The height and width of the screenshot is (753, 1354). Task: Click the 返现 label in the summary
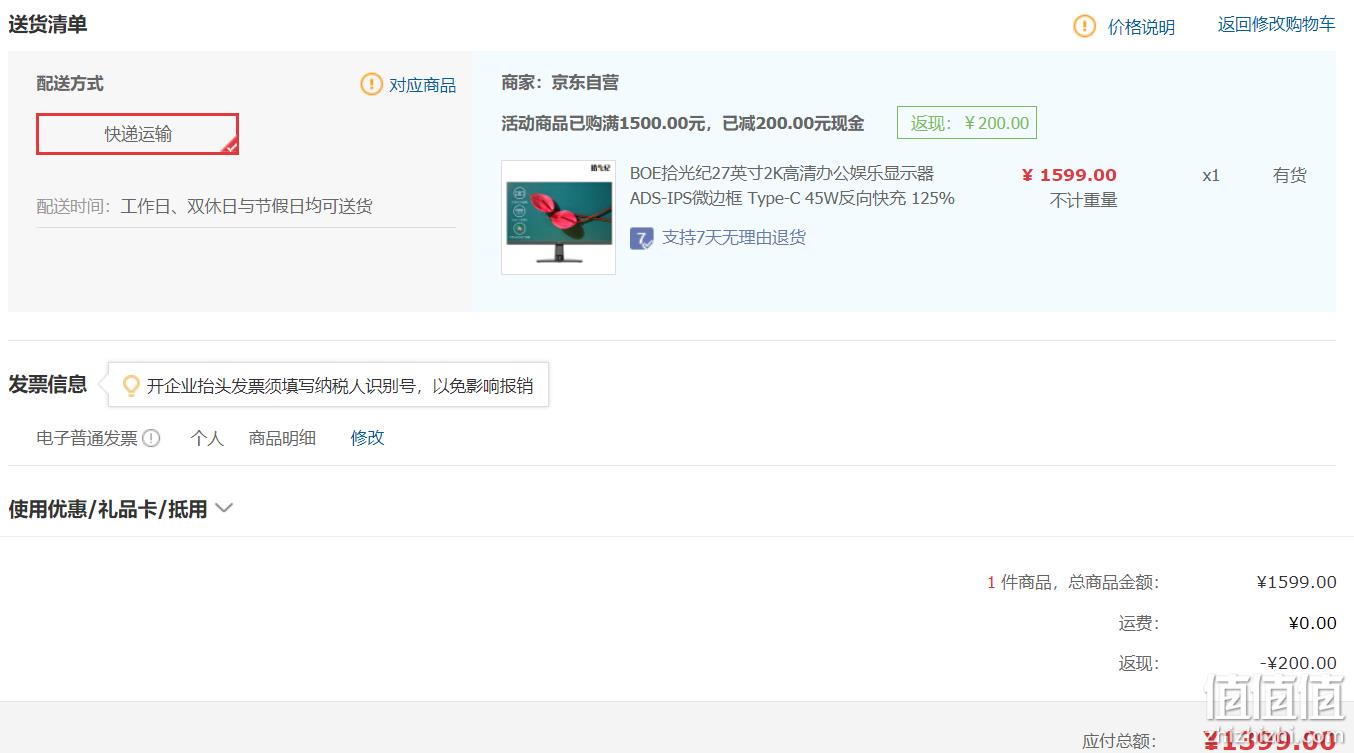point(1139,664)
